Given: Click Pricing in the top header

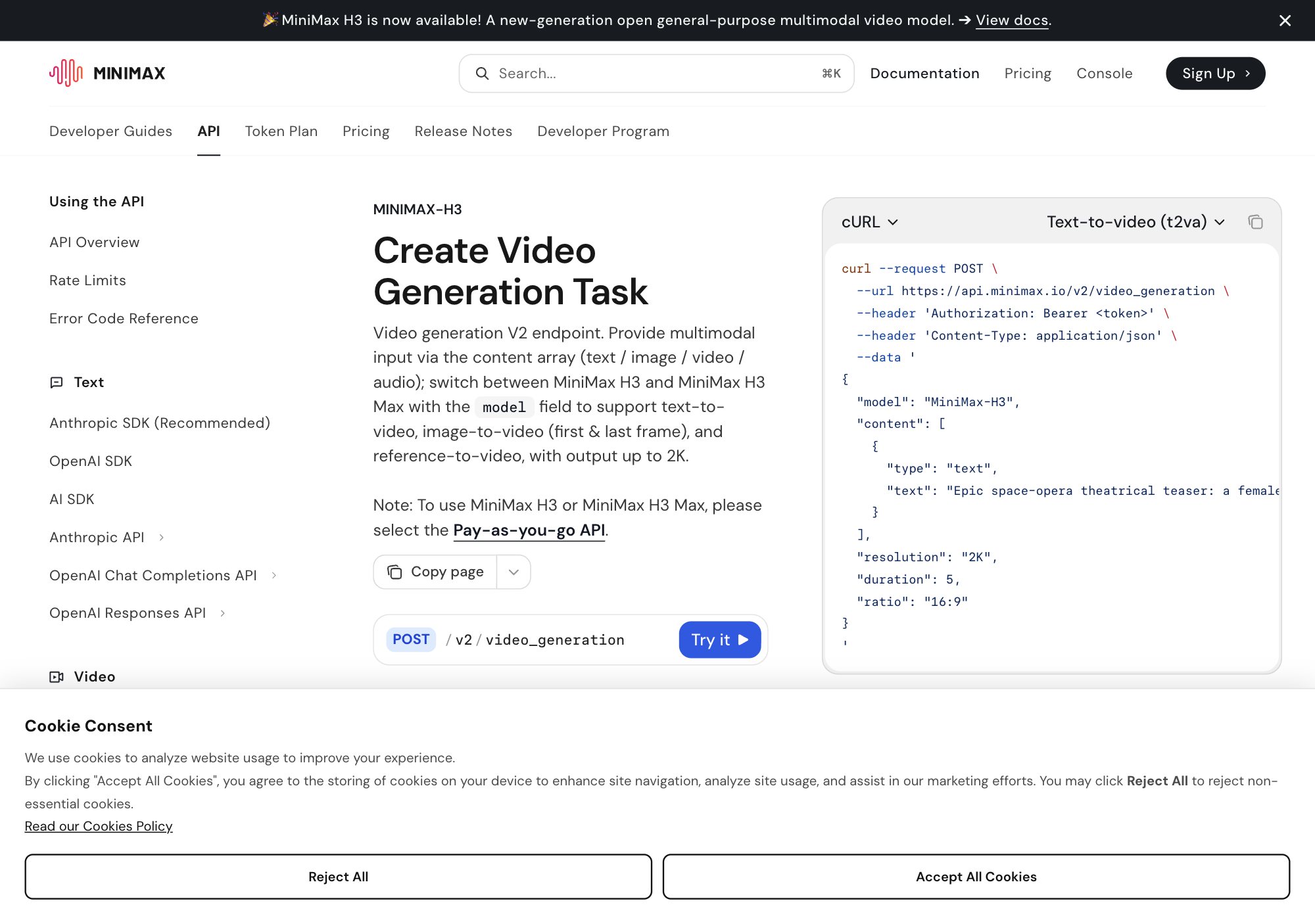Looking at the screenshot, I should (1028, 74).
